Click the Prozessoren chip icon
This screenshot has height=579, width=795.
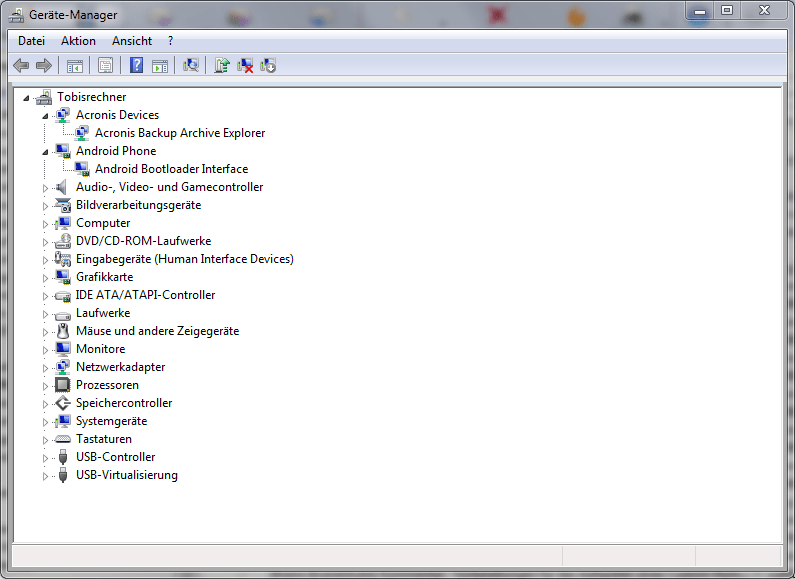[x=62, y=385]
